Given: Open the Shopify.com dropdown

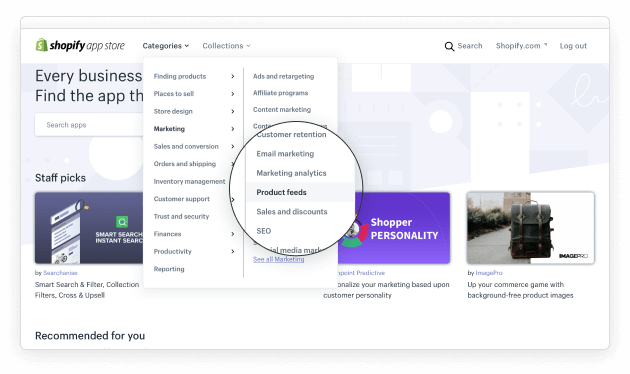Looking at the screenshot, I should pyautogui.click(x=521, y=46).
